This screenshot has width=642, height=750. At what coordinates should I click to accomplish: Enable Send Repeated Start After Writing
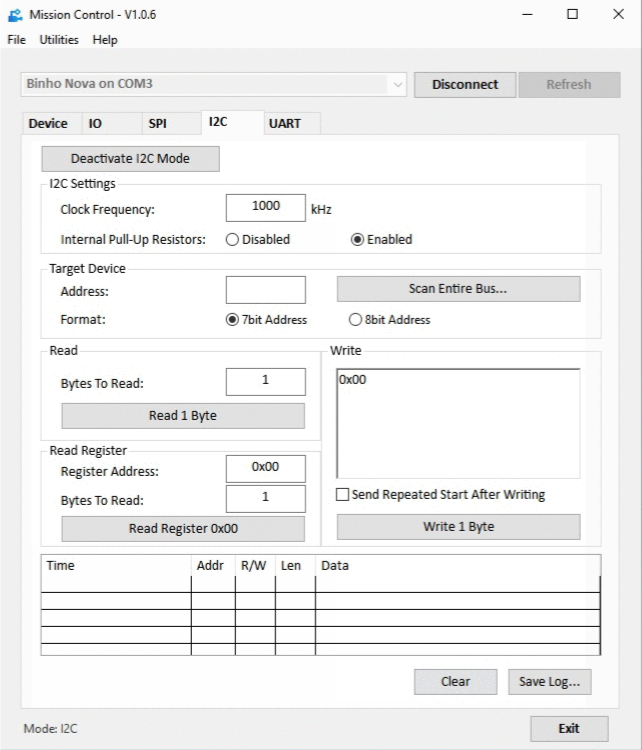tap(343, 495)
